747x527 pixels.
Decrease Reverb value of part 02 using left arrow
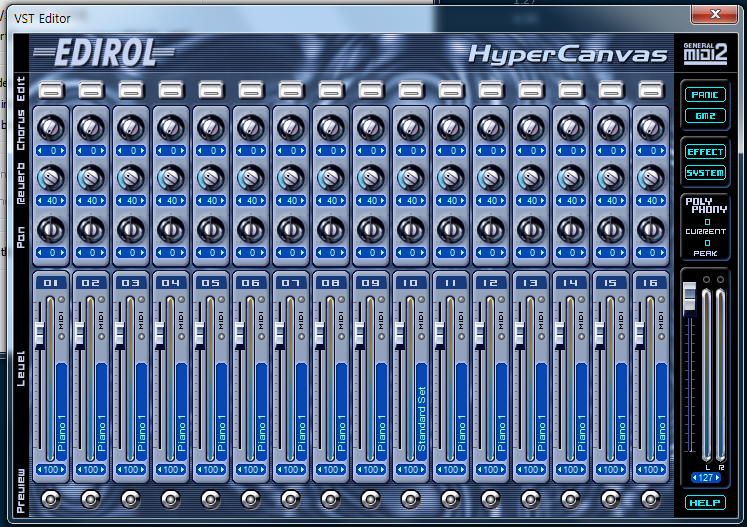click(x=80, y=201)
